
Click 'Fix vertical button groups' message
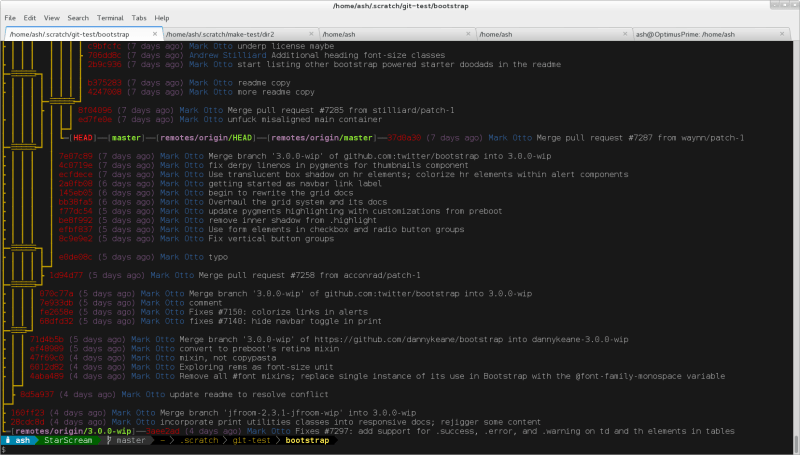[271, 239]
